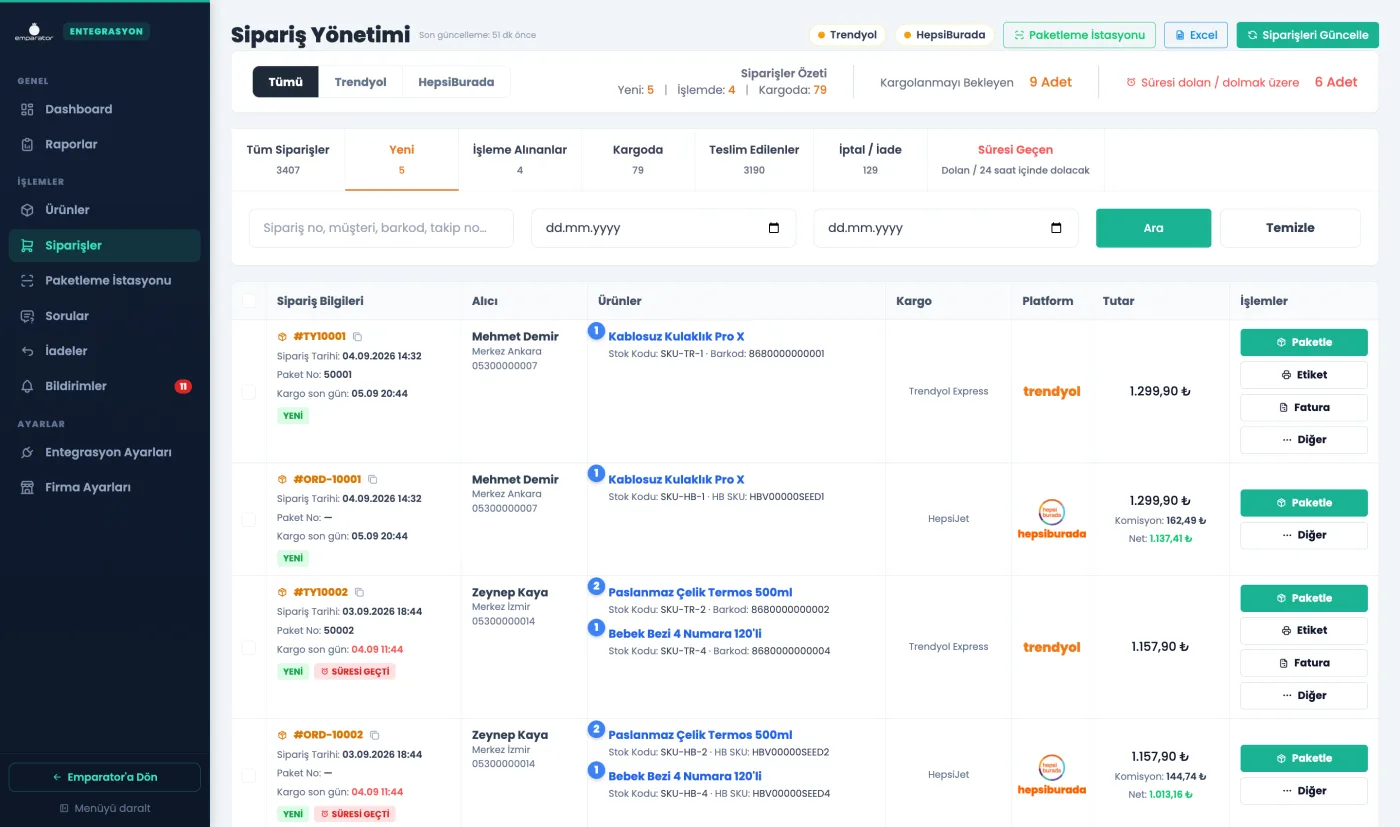Open the İşleme Alınanlar tab

520,159
